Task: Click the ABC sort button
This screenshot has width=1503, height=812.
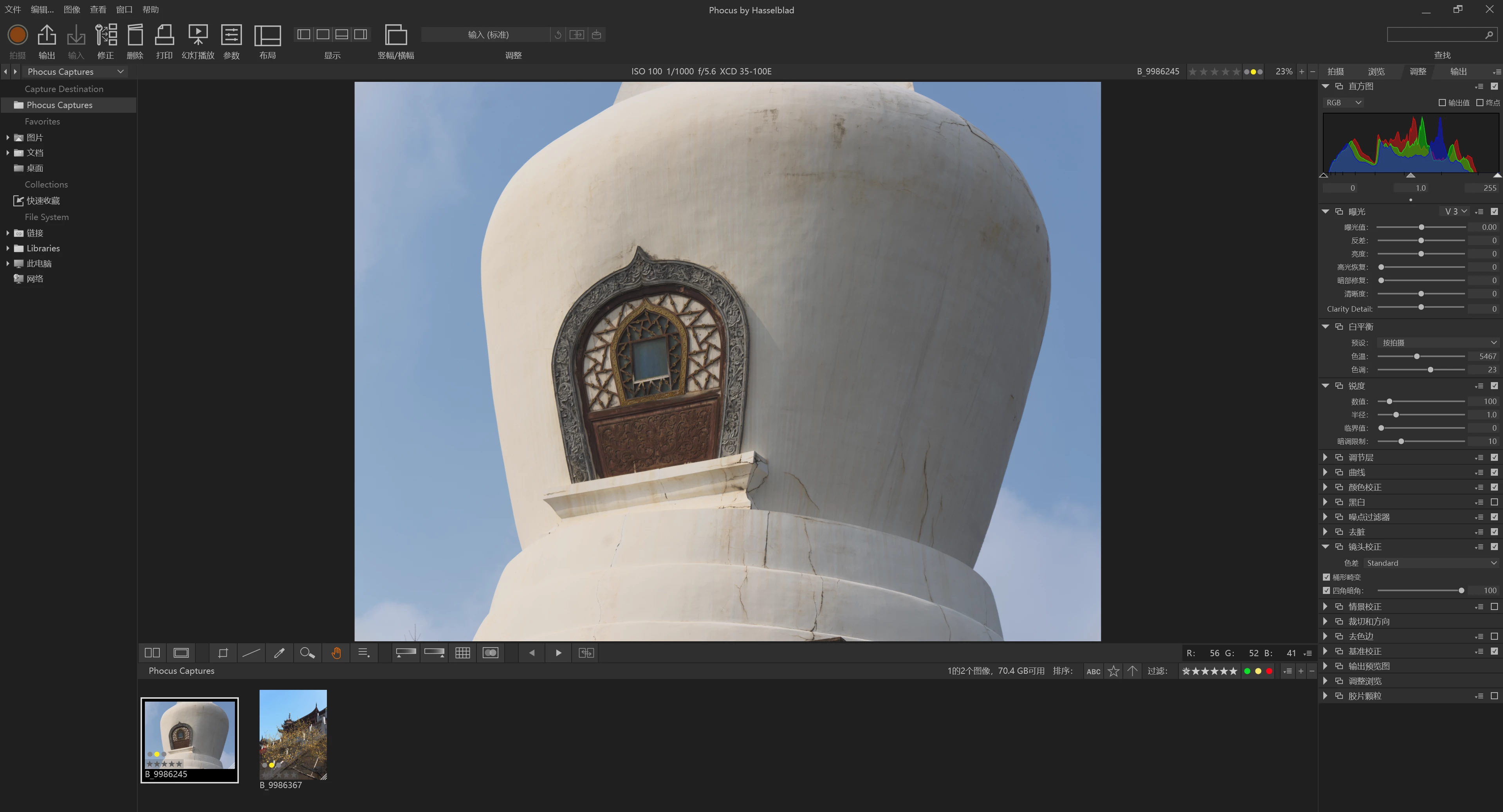Action: pyautogui.click(x=1093, y=671)
